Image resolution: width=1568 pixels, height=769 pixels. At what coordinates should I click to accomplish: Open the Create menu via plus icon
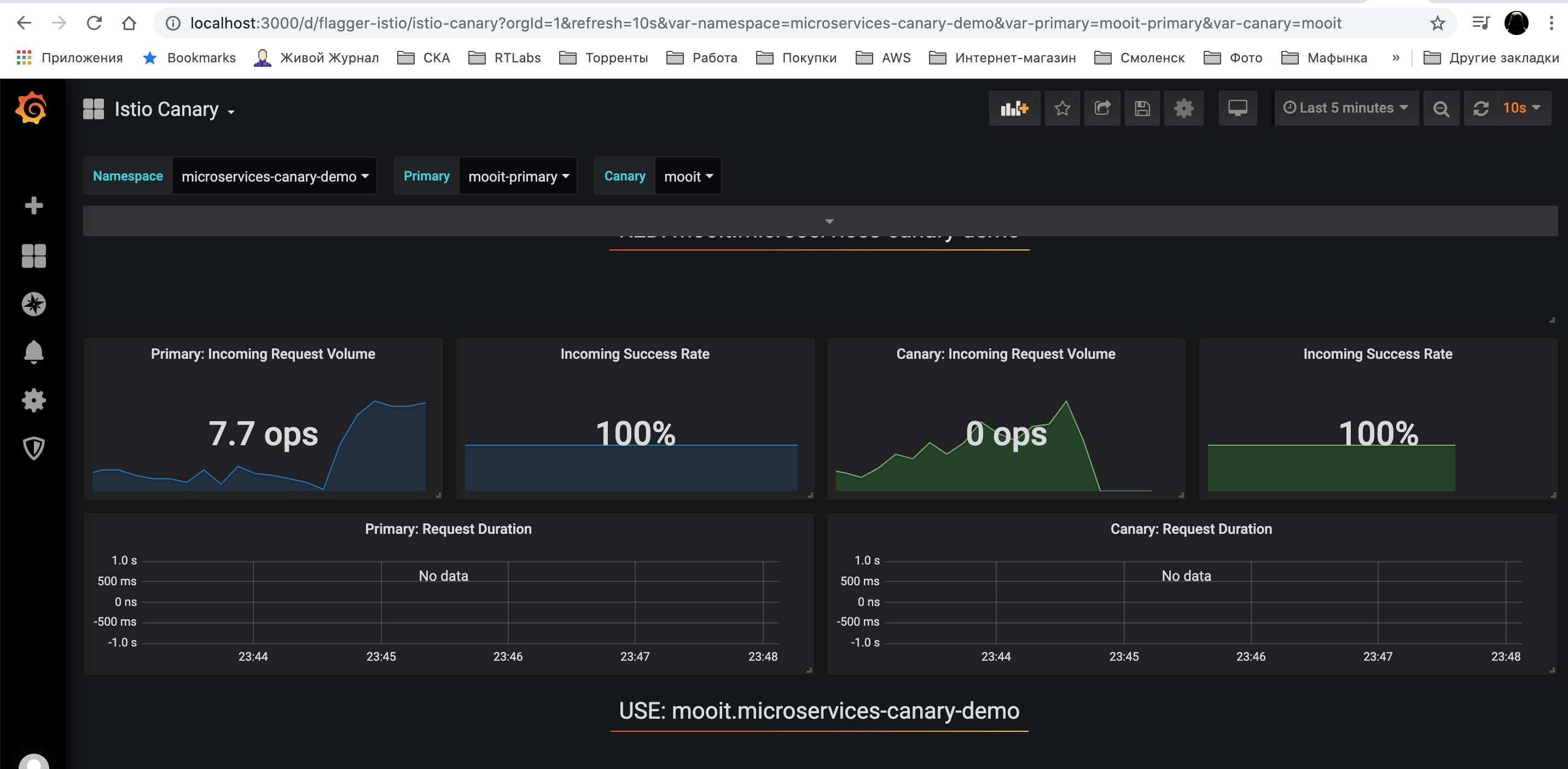pos(33,205)
